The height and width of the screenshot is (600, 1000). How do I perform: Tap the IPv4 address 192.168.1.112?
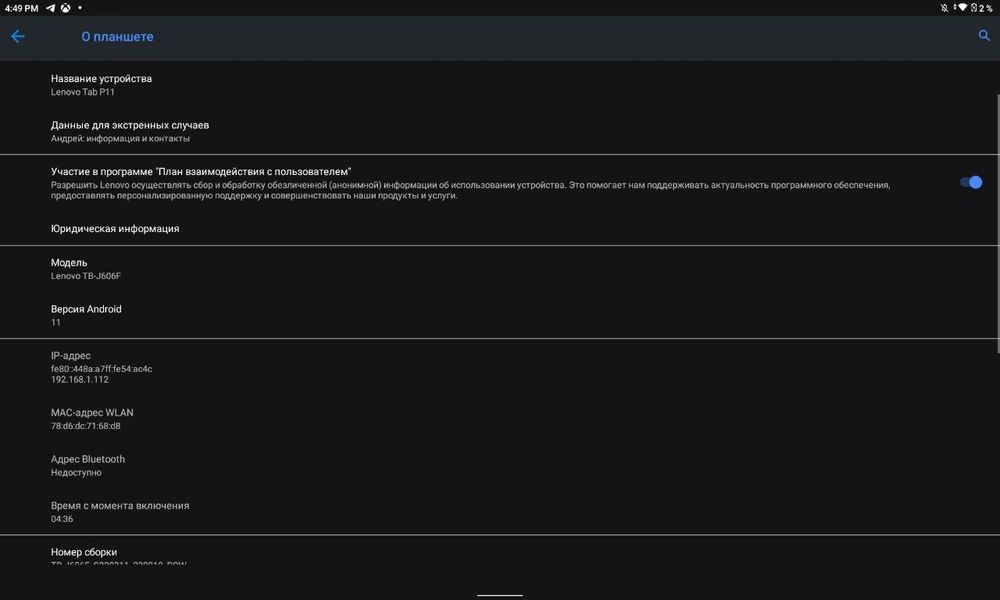coord(80,379)
